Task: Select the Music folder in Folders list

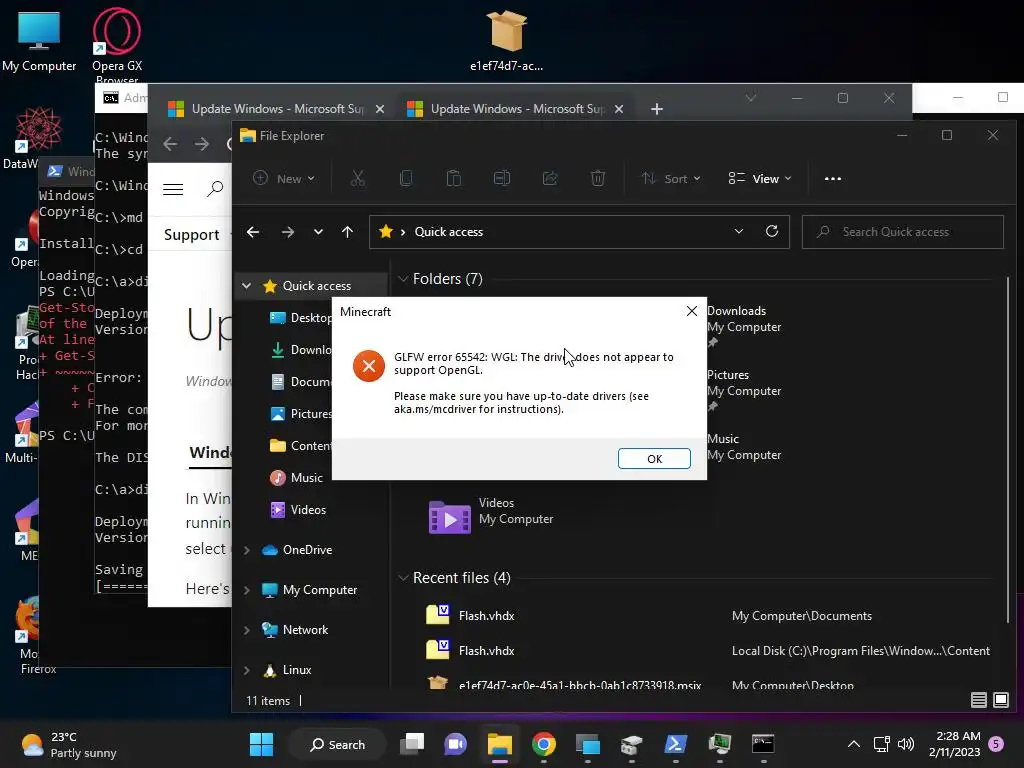Action: (744, 447)
